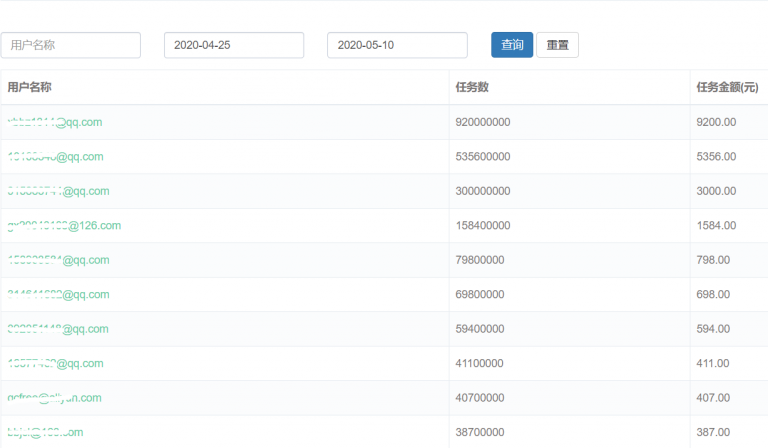Open user email link in the 698.00 row
This screenshot has width=768, height=448.
click(58, 295)
